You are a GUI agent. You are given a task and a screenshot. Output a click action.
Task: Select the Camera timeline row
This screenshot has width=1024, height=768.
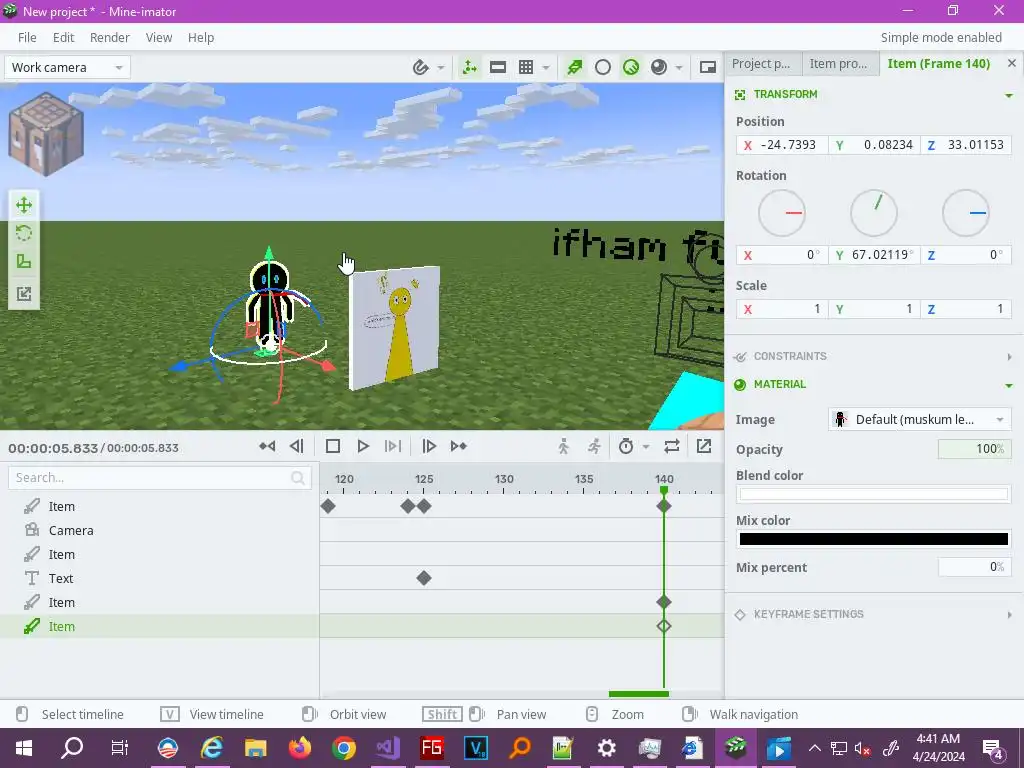[159, 530]
